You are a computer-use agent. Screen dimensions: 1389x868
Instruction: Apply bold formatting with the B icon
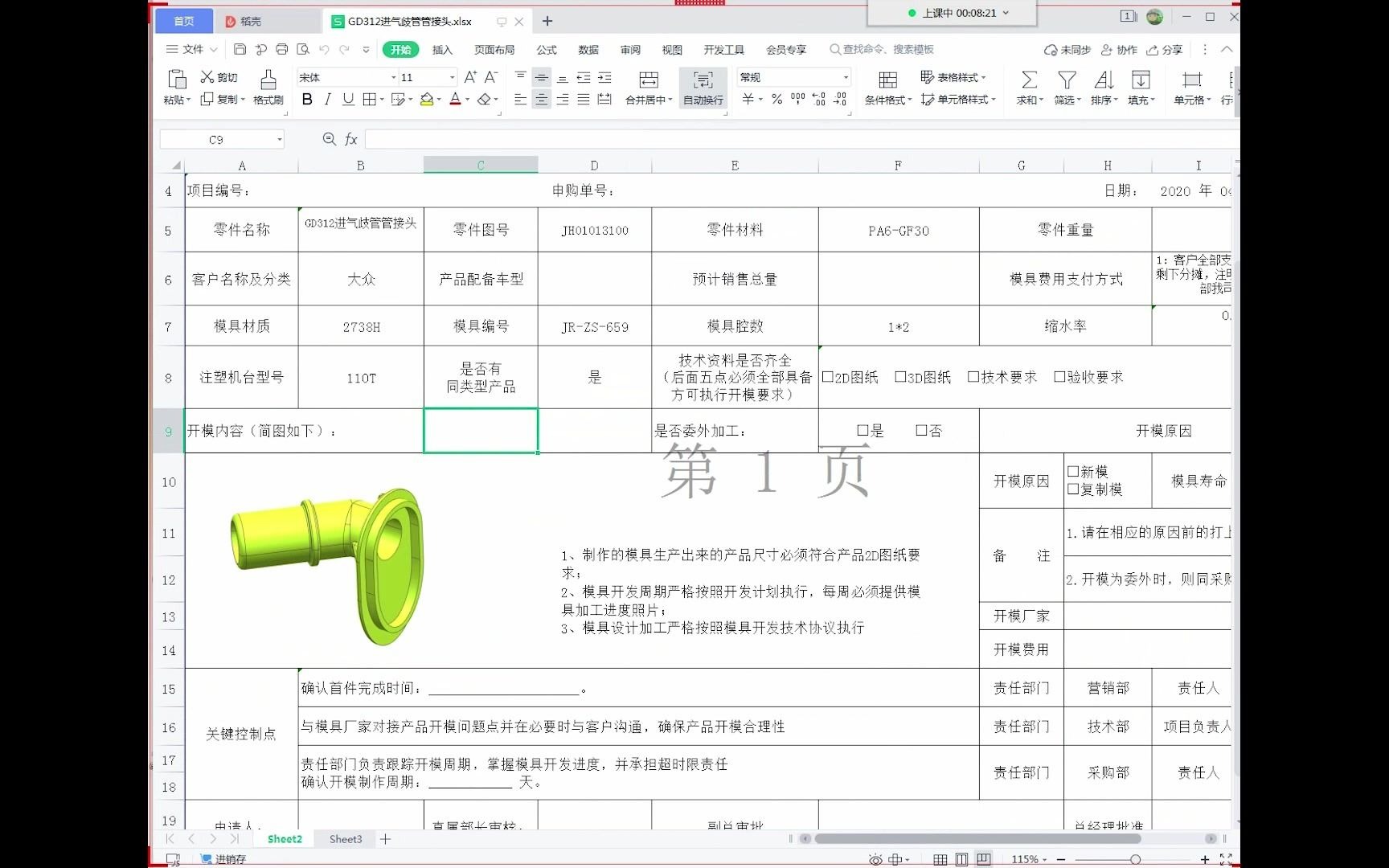[x=306, y=100]
